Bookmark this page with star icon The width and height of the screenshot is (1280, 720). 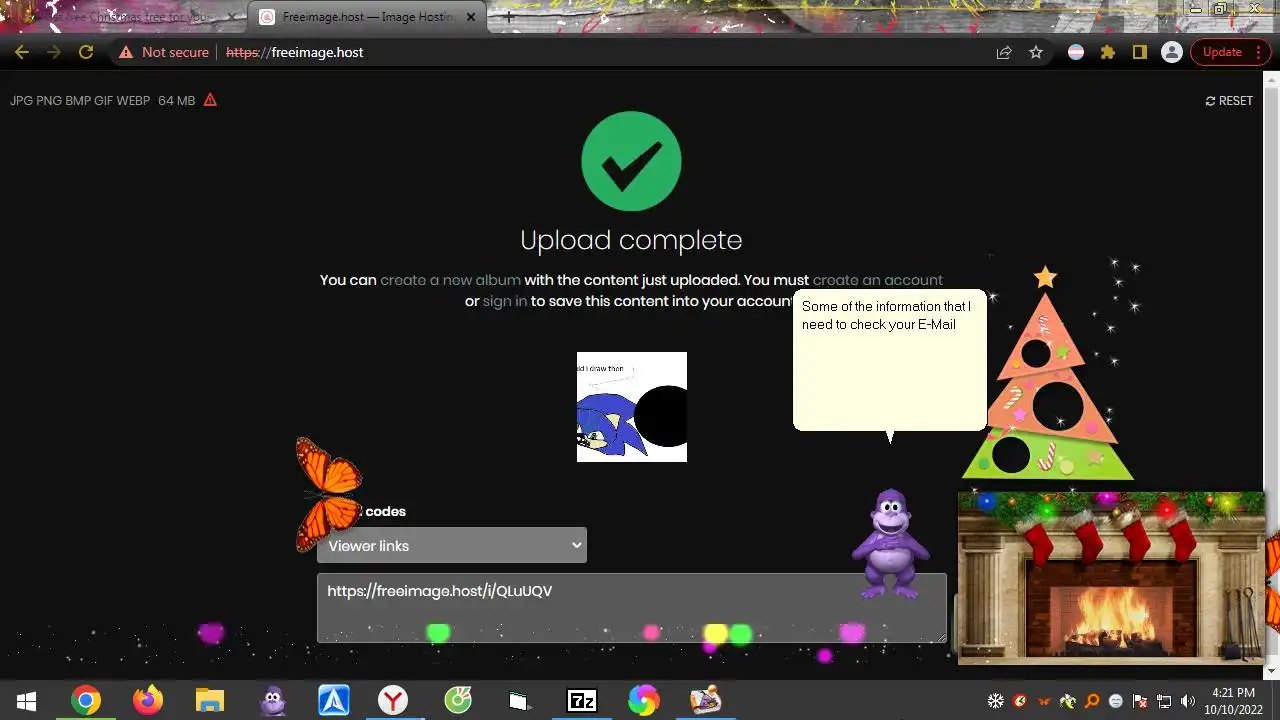click(1036, 52)
